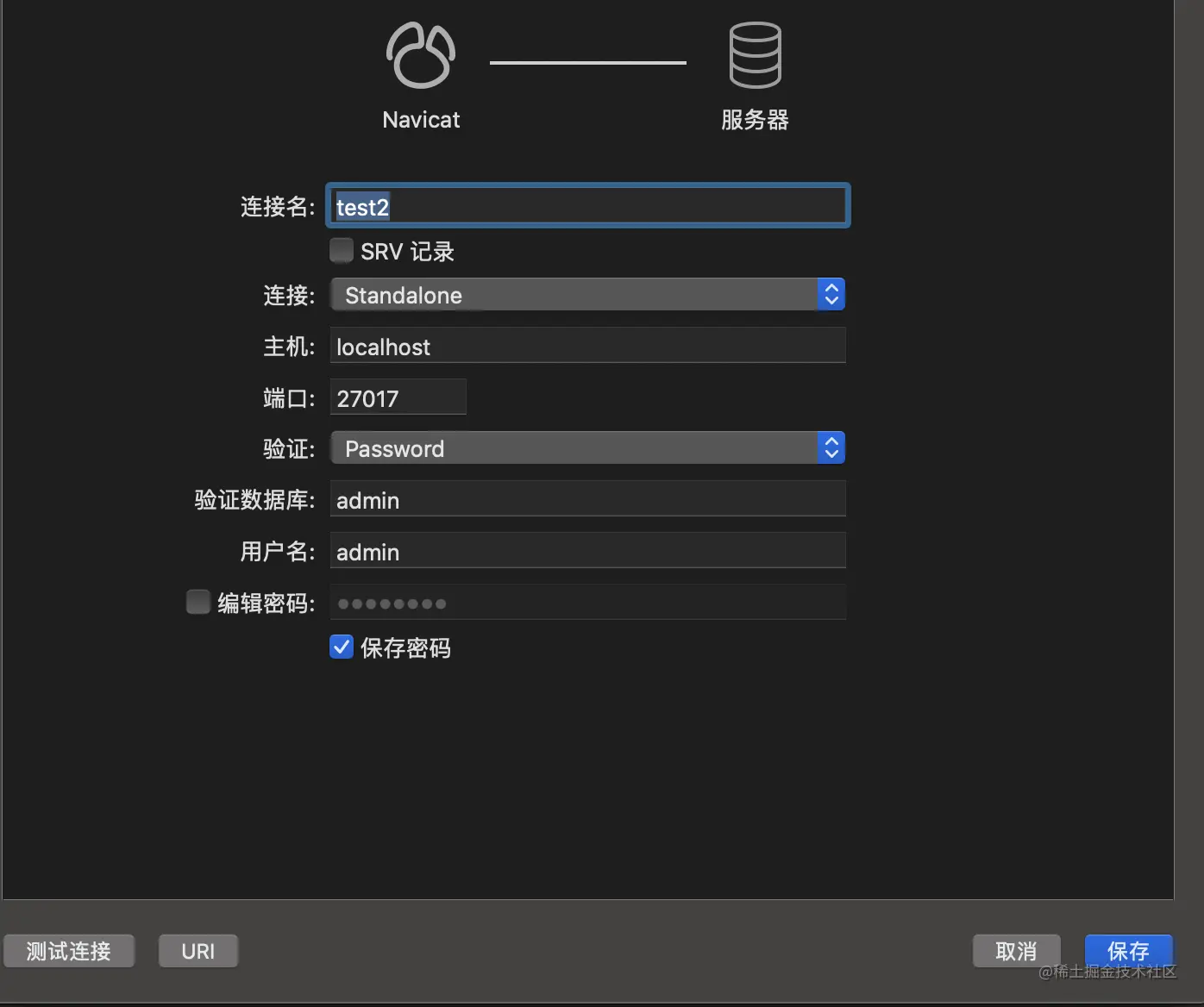This screenshot has width=1204, height=1007.
Task: Uncheck the 保存密码 checkbox
Action: click(342, 647)
